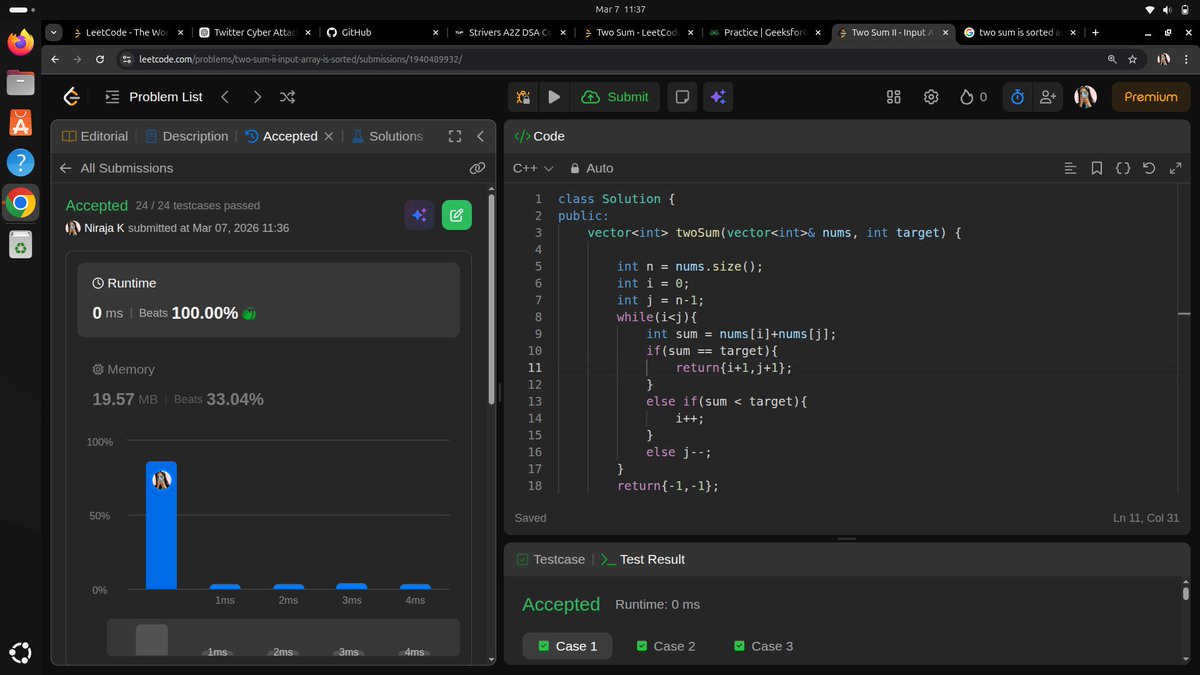The width and height of the screenshot is (1200, 675).
Task: Pick a random problem with the shuffle icon
Action: 288,97
